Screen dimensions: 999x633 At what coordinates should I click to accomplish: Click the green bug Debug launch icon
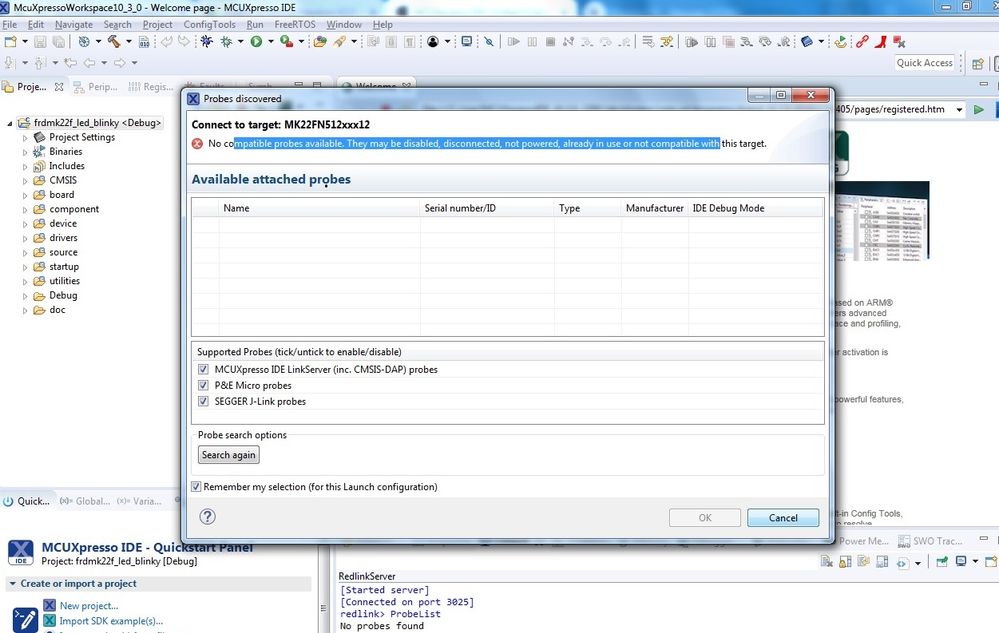pos(226,41)
